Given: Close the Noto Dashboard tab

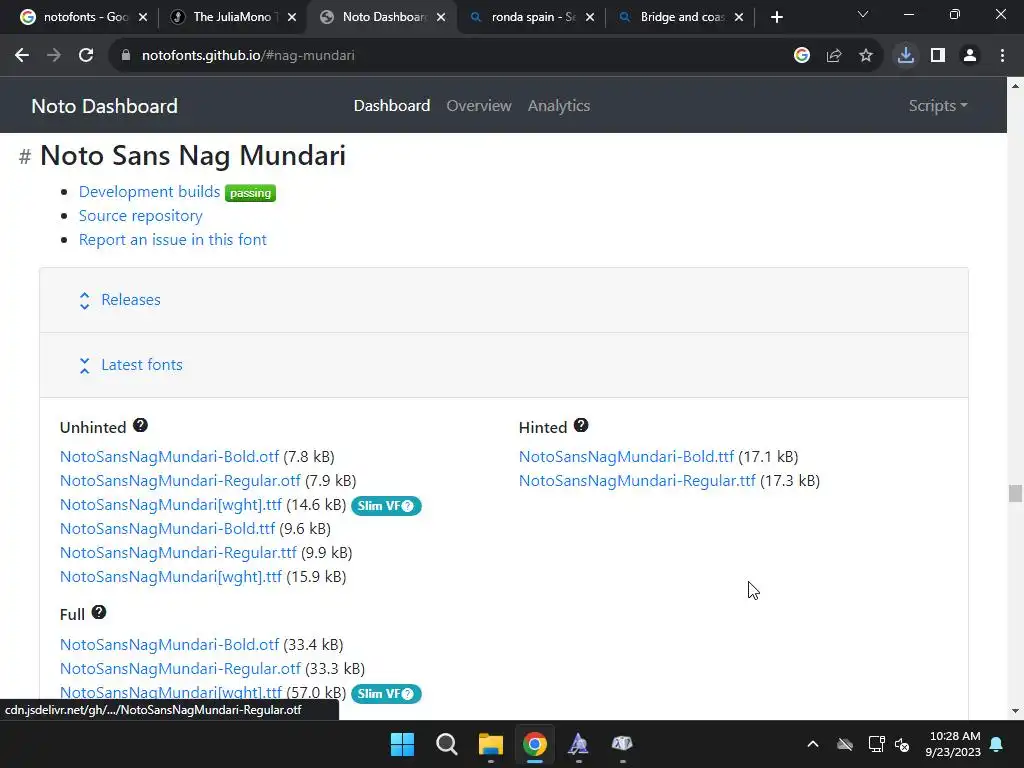Looking at the screenshot, I should (x=441, y=17).
